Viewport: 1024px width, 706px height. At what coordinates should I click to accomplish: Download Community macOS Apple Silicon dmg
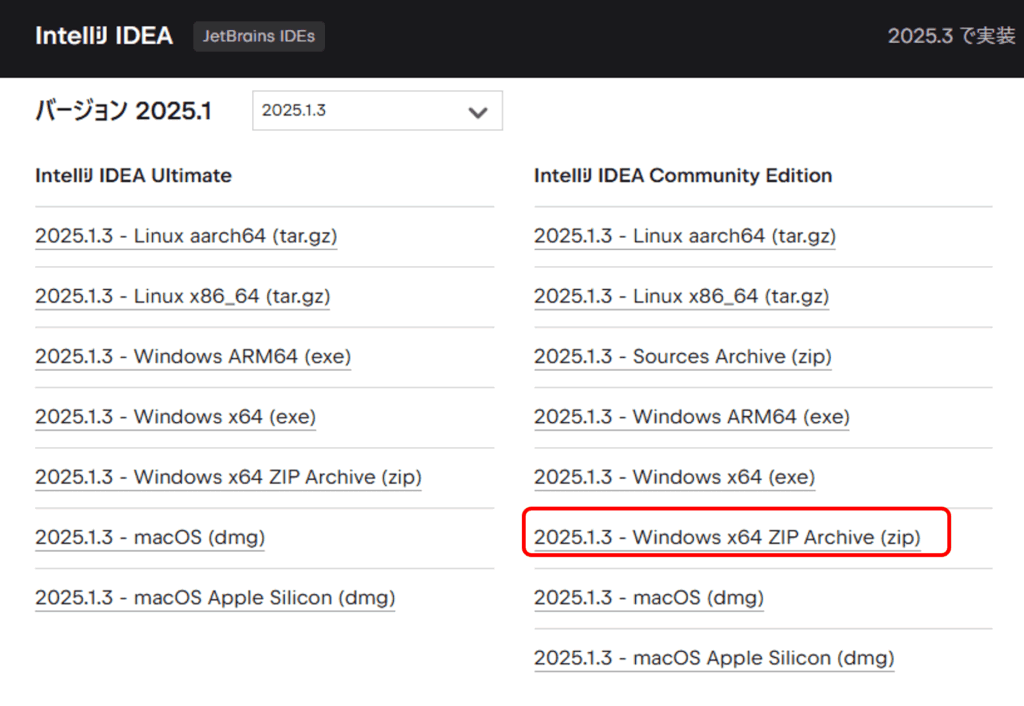click(714, 658)
